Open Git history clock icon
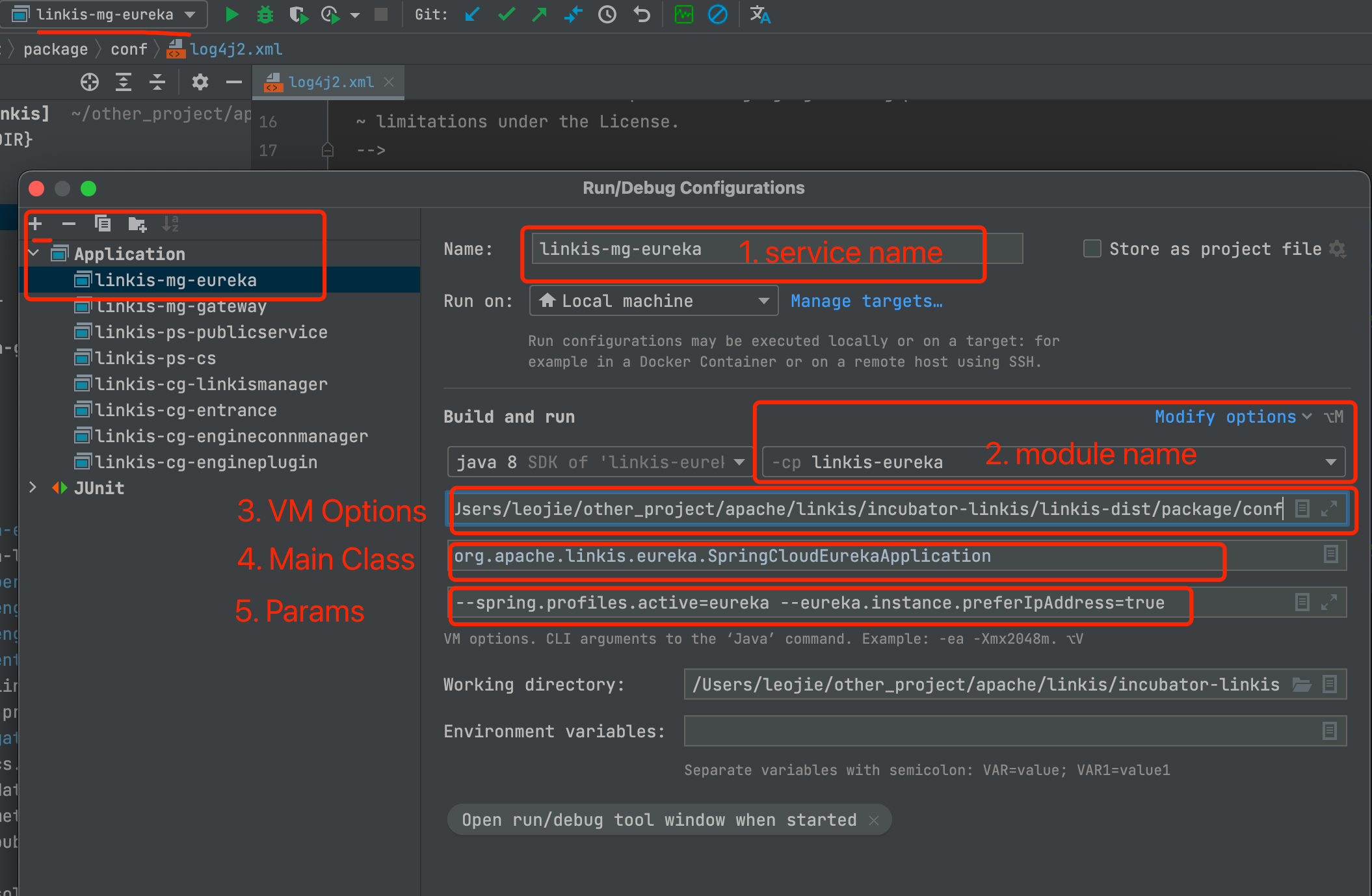The image size is (1372, 896). pyautogui.click(x=607, y=14)
